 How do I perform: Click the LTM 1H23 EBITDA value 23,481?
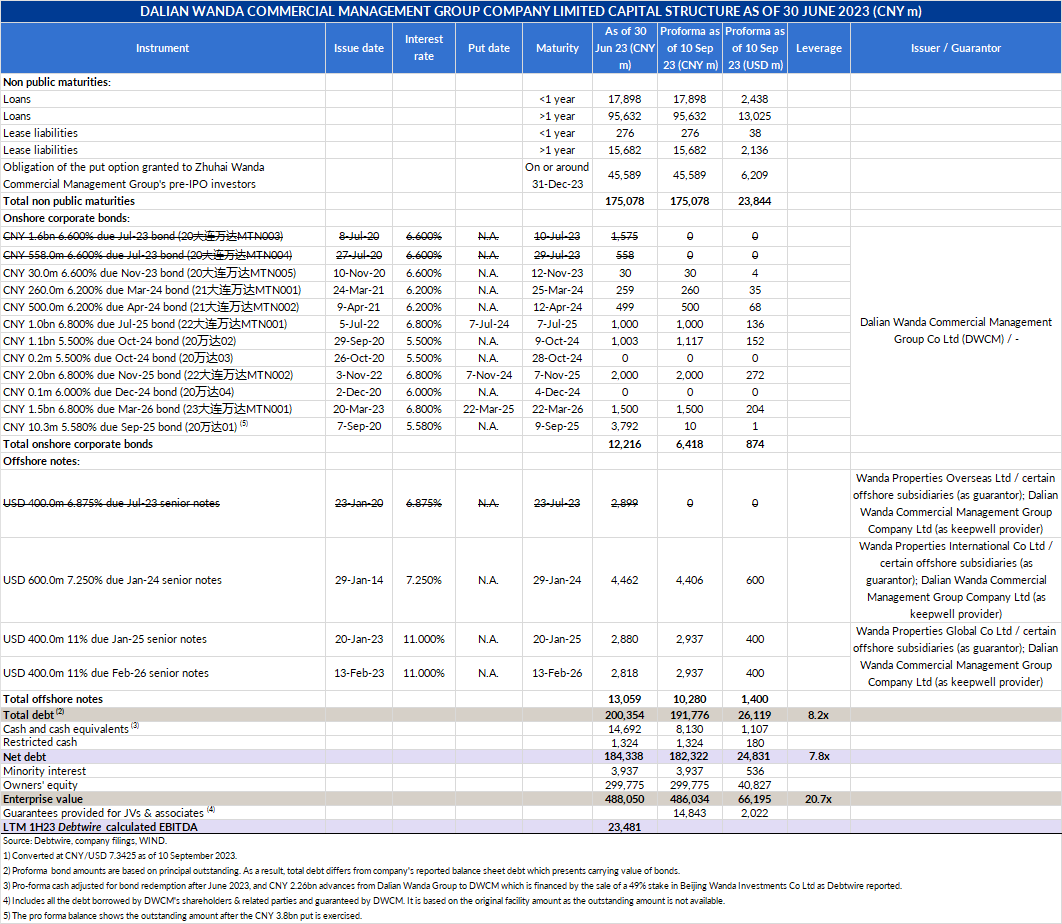(x=625, y=827)
